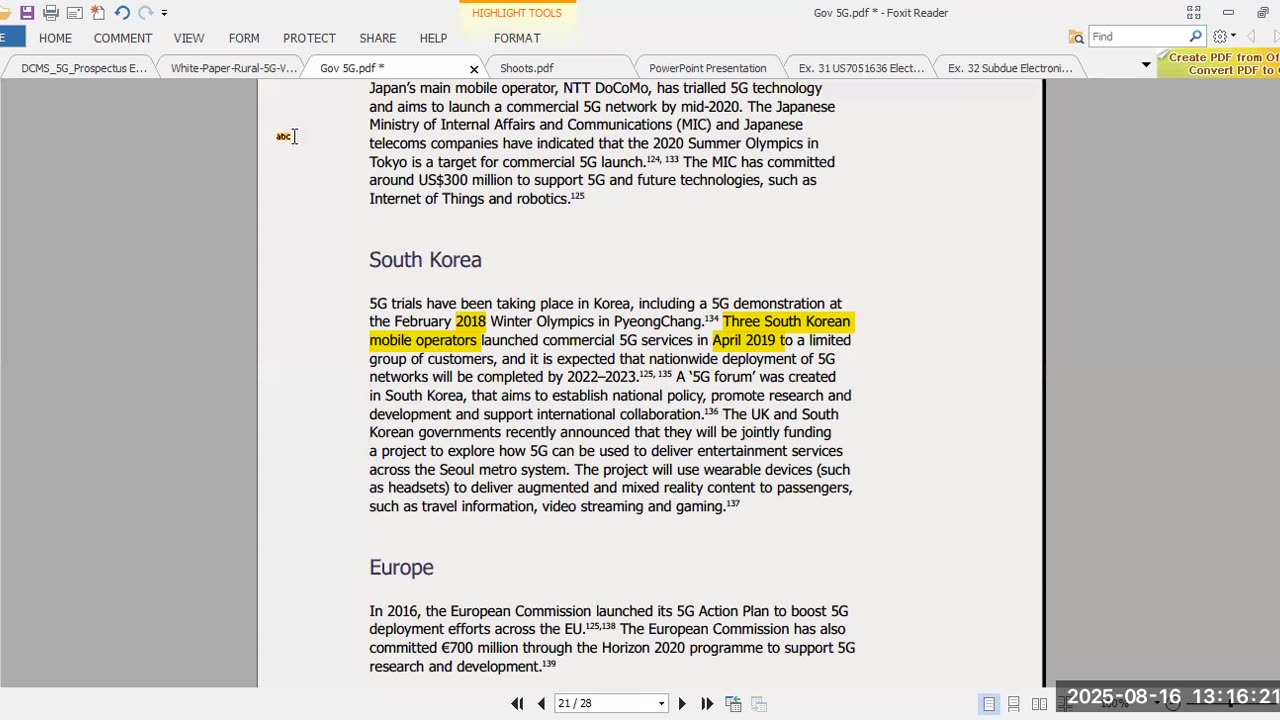Open the FORMAT tab under Highlight Tools
The image size is (1280, 720).
click(x=517, y=38)
